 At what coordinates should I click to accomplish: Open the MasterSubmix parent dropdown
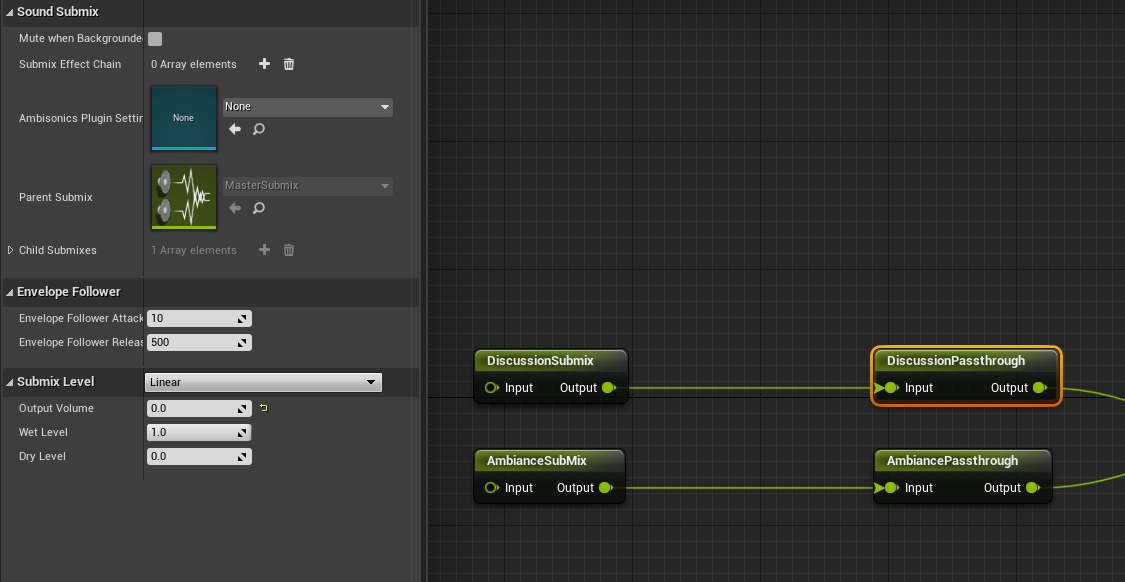(308, 186)
